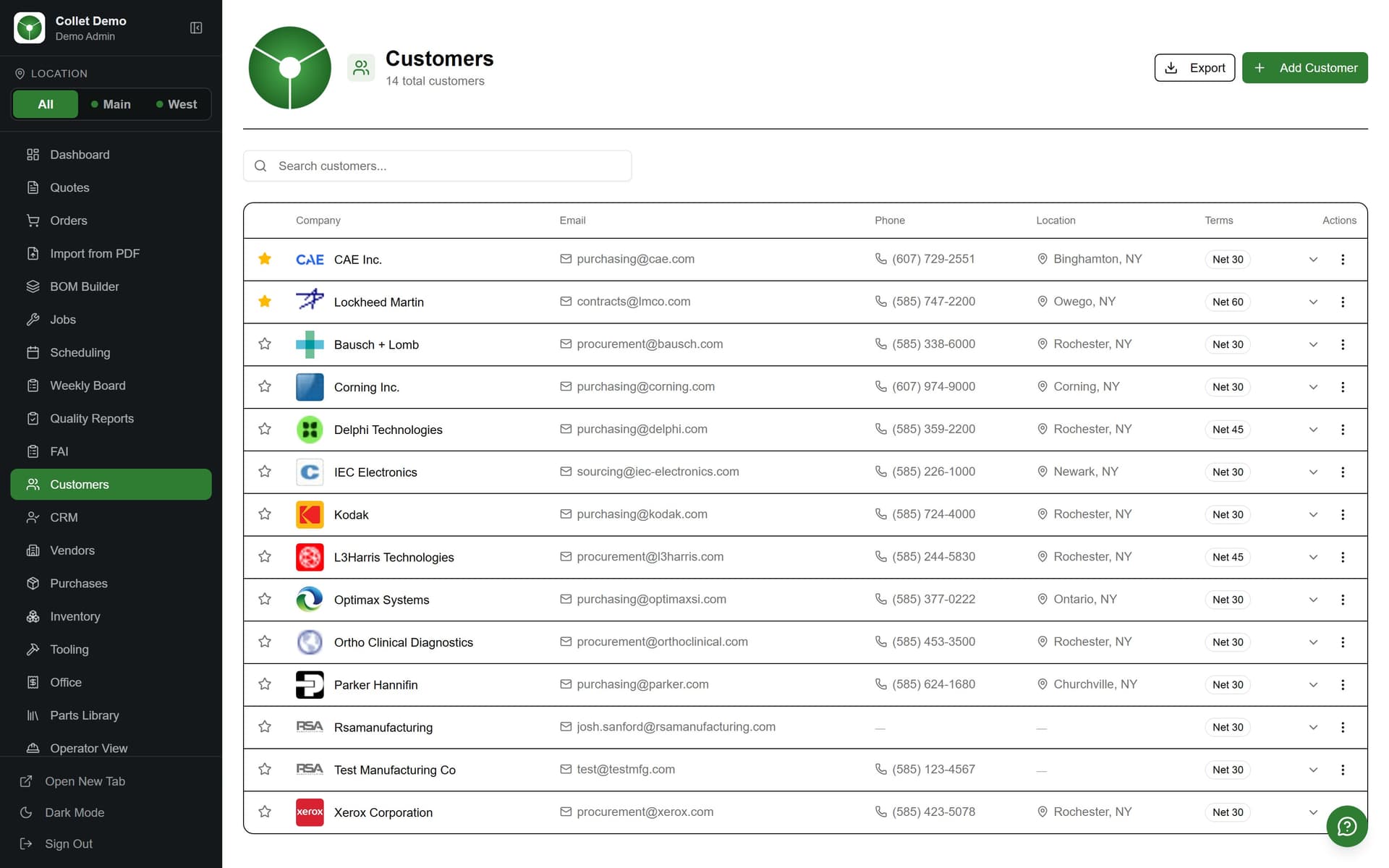
Task: Click location pin beside Binghamton, NY
Action: coord(1042,259)
